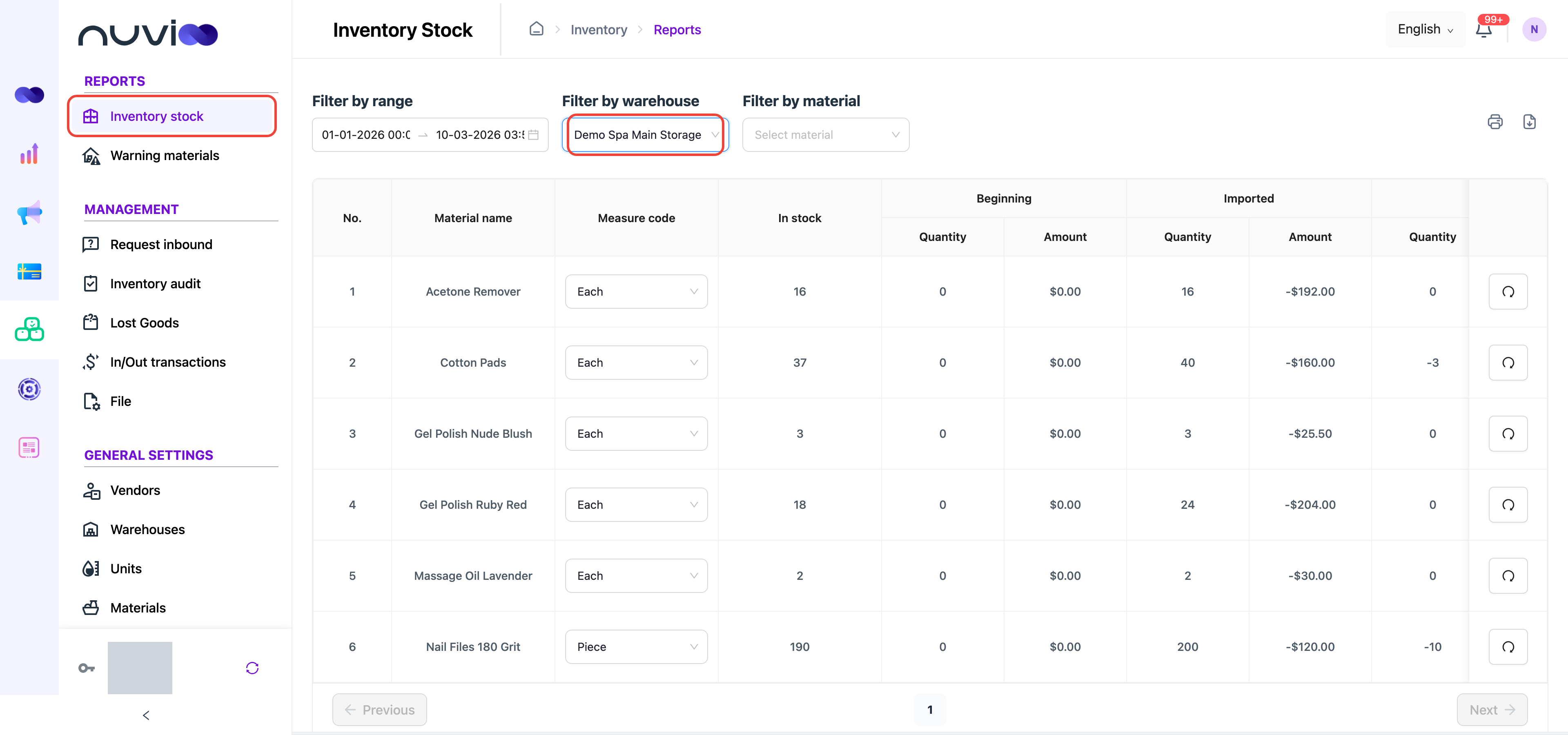Click the Material name column header
The image size is (1568, 735).
click(473, 218)
